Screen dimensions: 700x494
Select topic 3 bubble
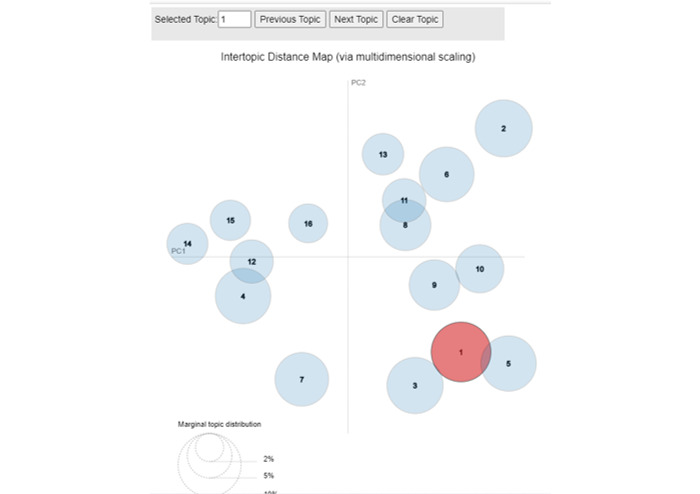click(x=415, y=386)
